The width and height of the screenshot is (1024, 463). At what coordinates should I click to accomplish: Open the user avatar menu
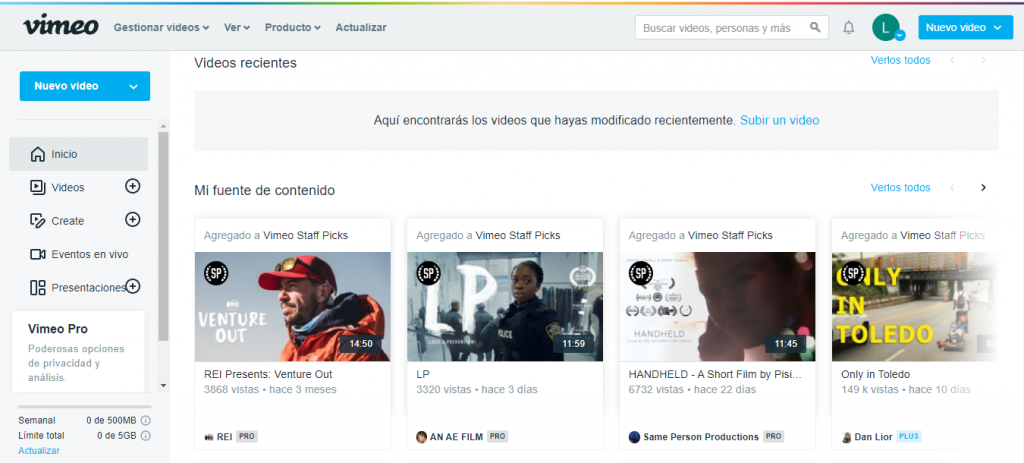click(x=888, y=27)
